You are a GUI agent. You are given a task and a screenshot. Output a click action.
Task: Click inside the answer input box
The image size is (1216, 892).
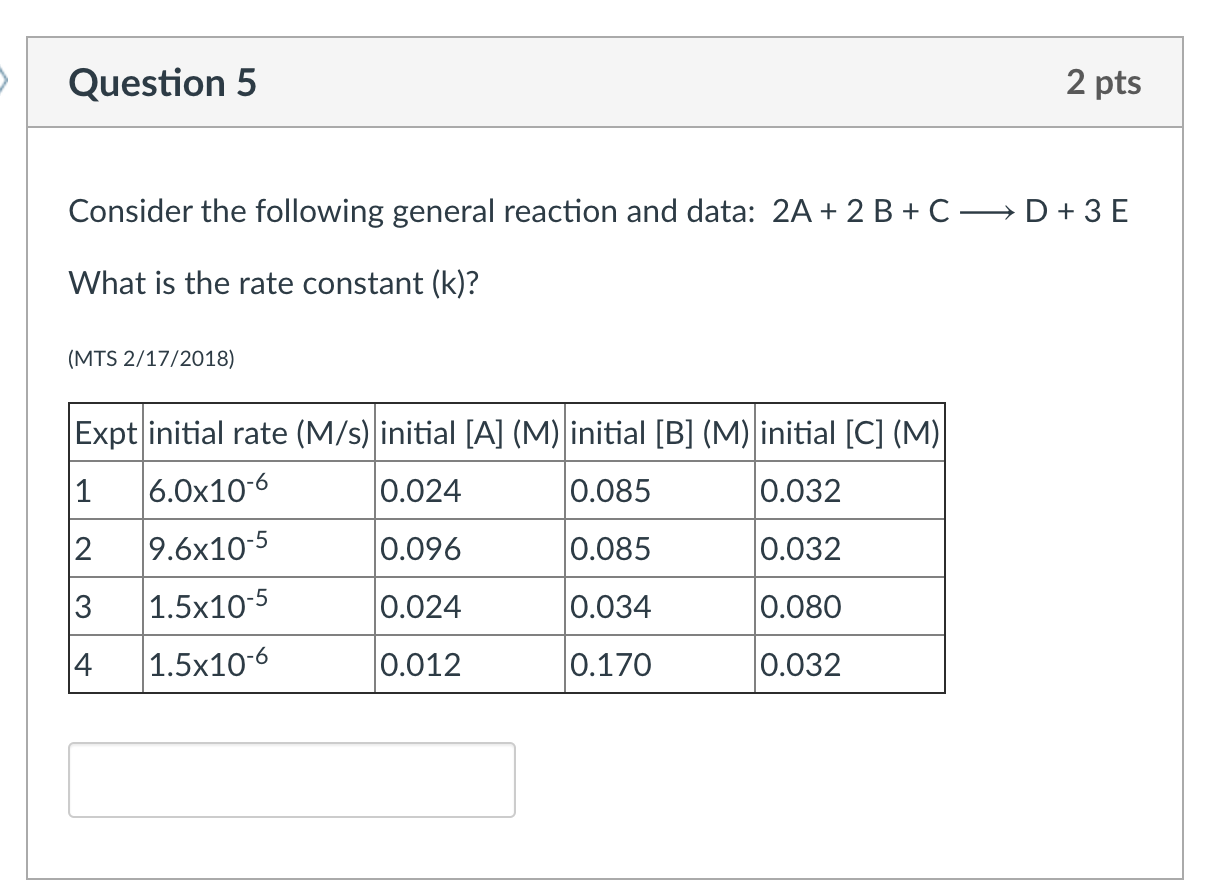(290, 779)
